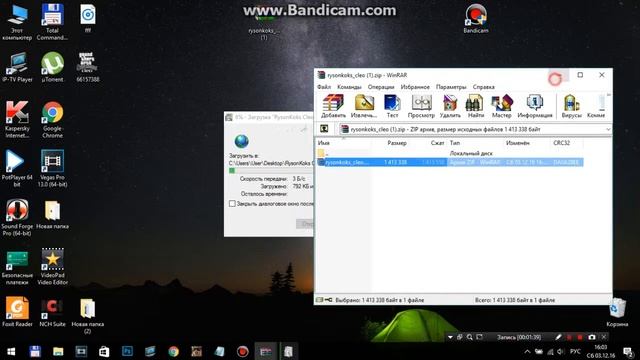This screenshot has width=640, height=360.
Task: Open the Команды menu
Action: point(349,87)
